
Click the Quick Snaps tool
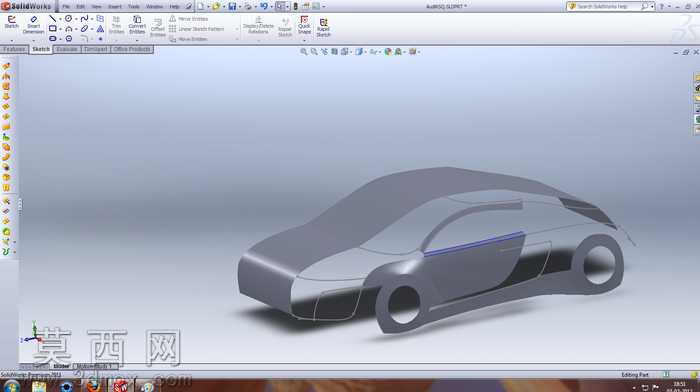pyautogui.click(x=304, y=25)
